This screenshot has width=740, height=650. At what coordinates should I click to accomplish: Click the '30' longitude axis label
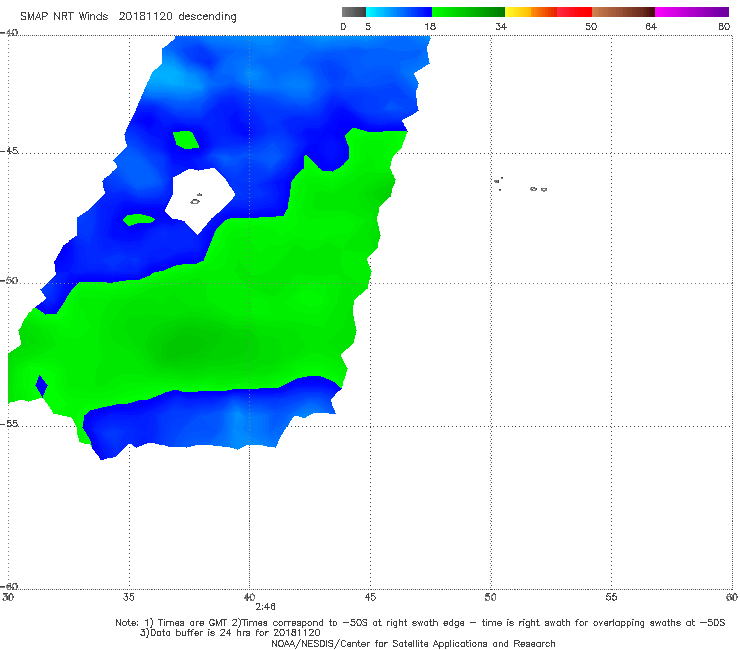[8, 597]
